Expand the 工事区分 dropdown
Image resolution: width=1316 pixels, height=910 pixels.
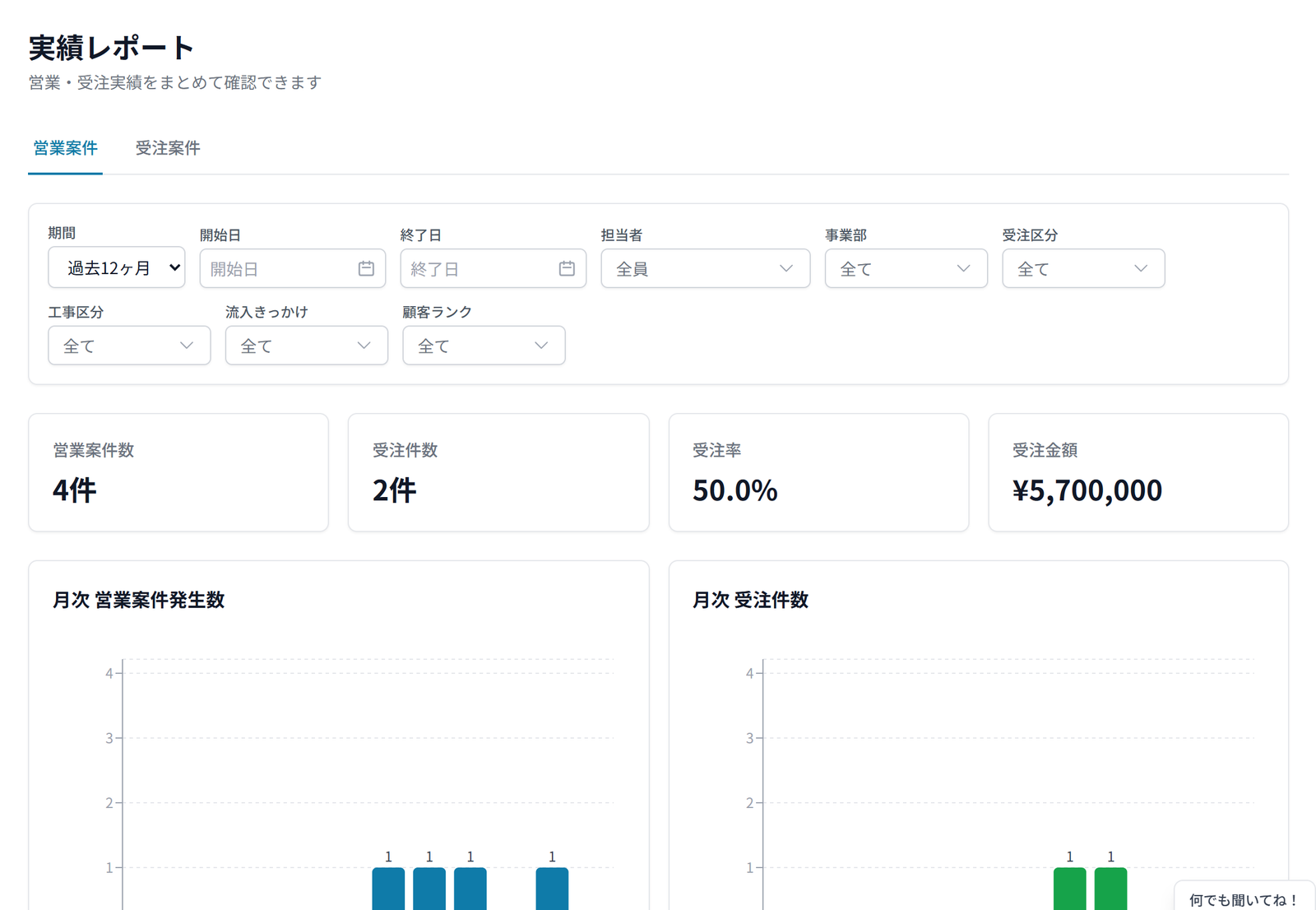pos(129,346)
